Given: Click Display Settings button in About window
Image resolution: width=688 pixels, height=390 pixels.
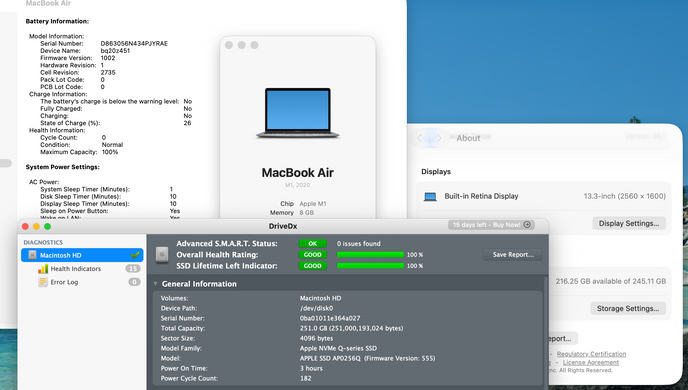Looking at the screenshot, I should [629, 223].
